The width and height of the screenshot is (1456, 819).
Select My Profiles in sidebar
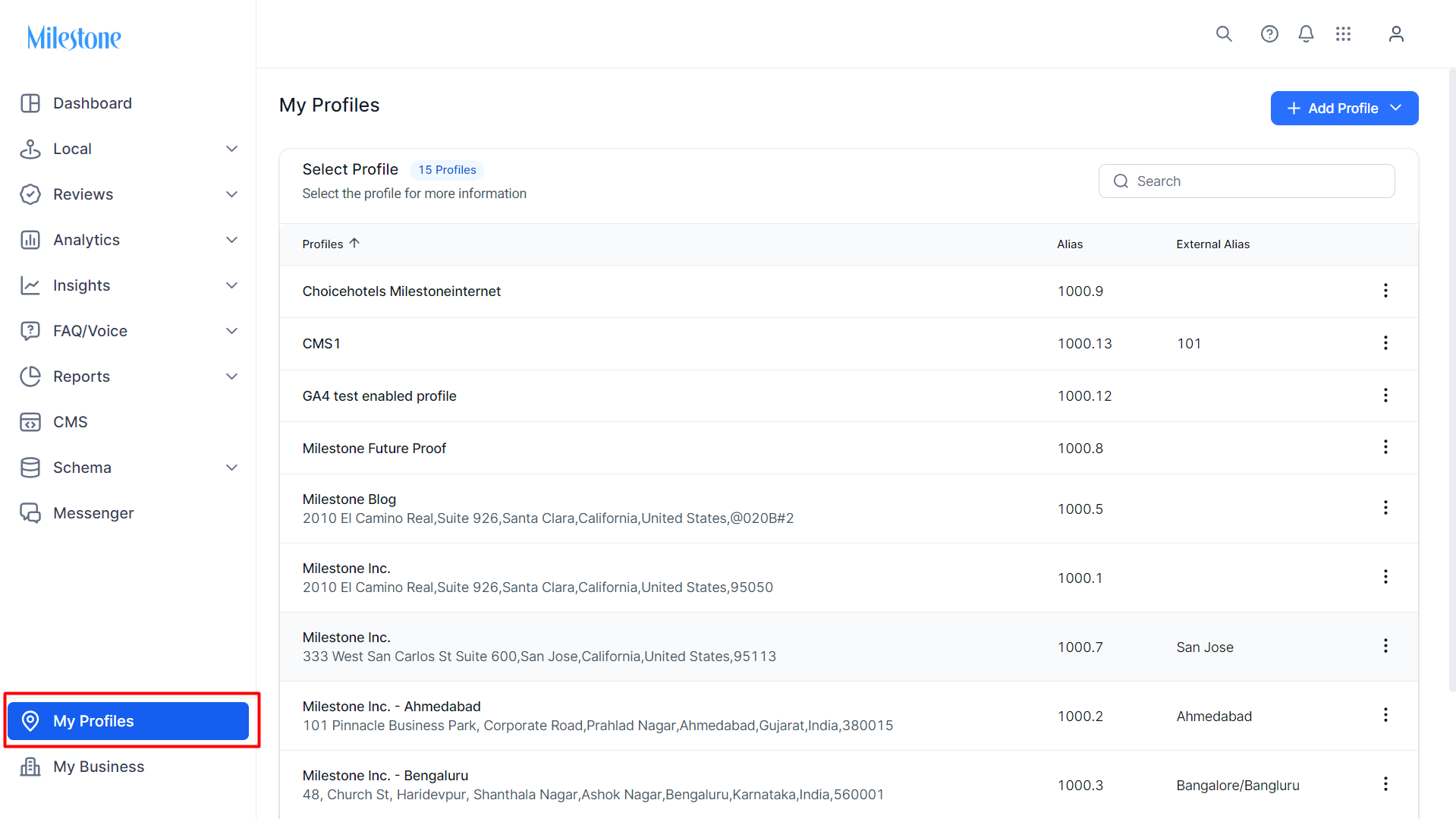click(128, 721)
